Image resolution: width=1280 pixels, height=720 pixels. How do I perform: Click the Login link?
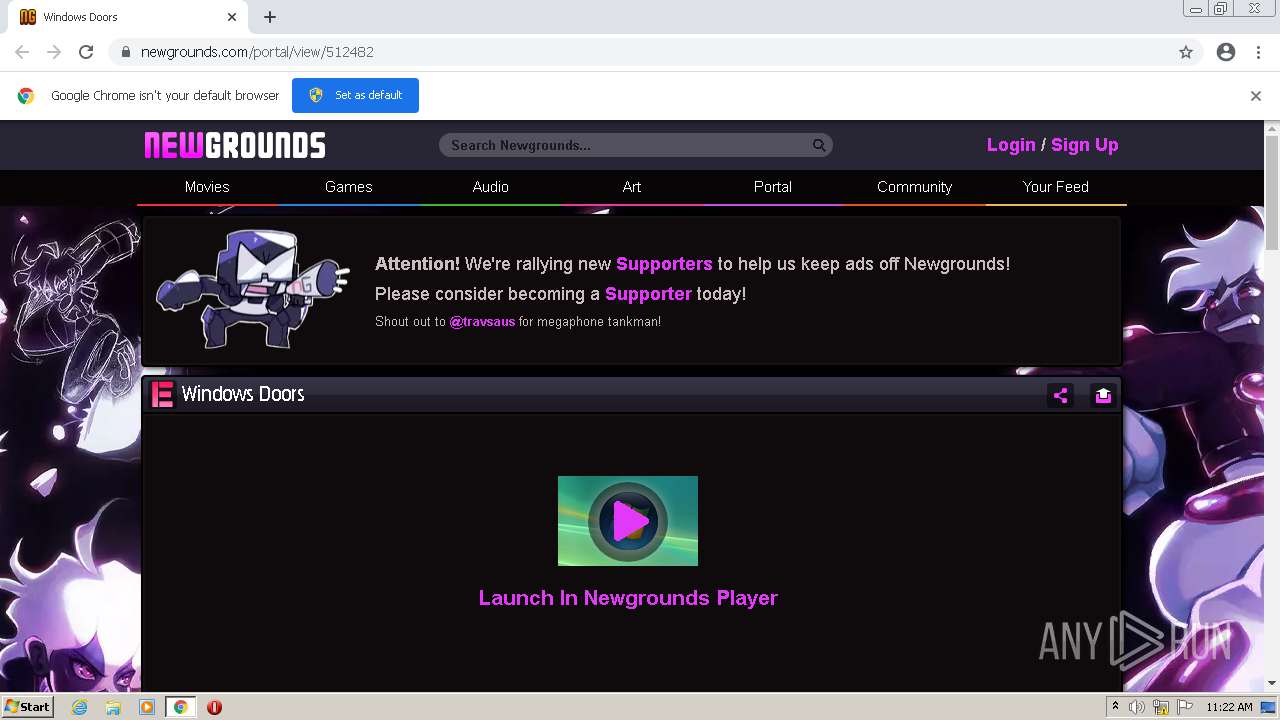coord(1011,145)
